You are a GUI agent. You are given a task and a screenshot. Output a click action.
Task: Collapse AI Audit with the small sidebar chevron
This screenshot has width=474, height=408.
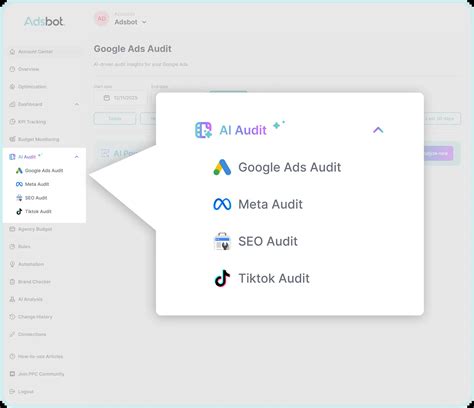(x=77, y=157)
